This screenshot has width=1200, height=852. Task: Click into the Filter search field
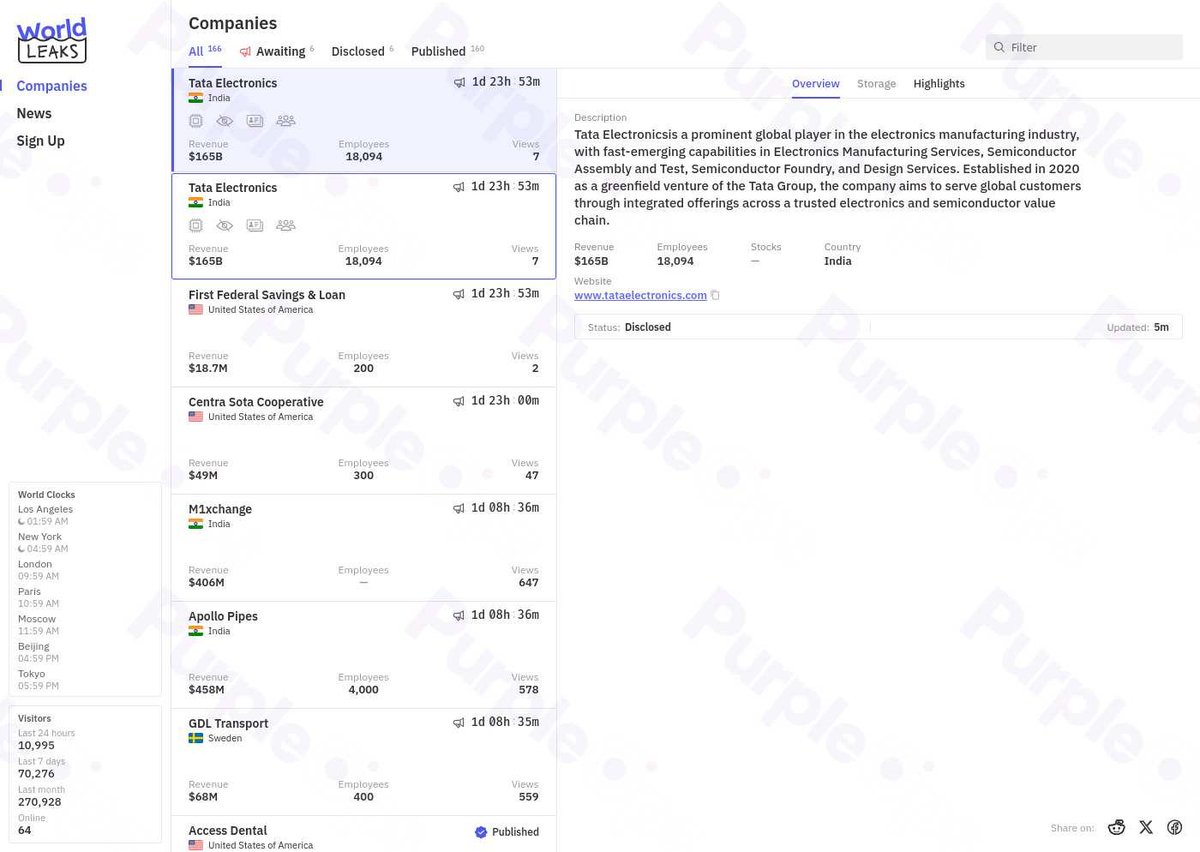point(1084,47)
